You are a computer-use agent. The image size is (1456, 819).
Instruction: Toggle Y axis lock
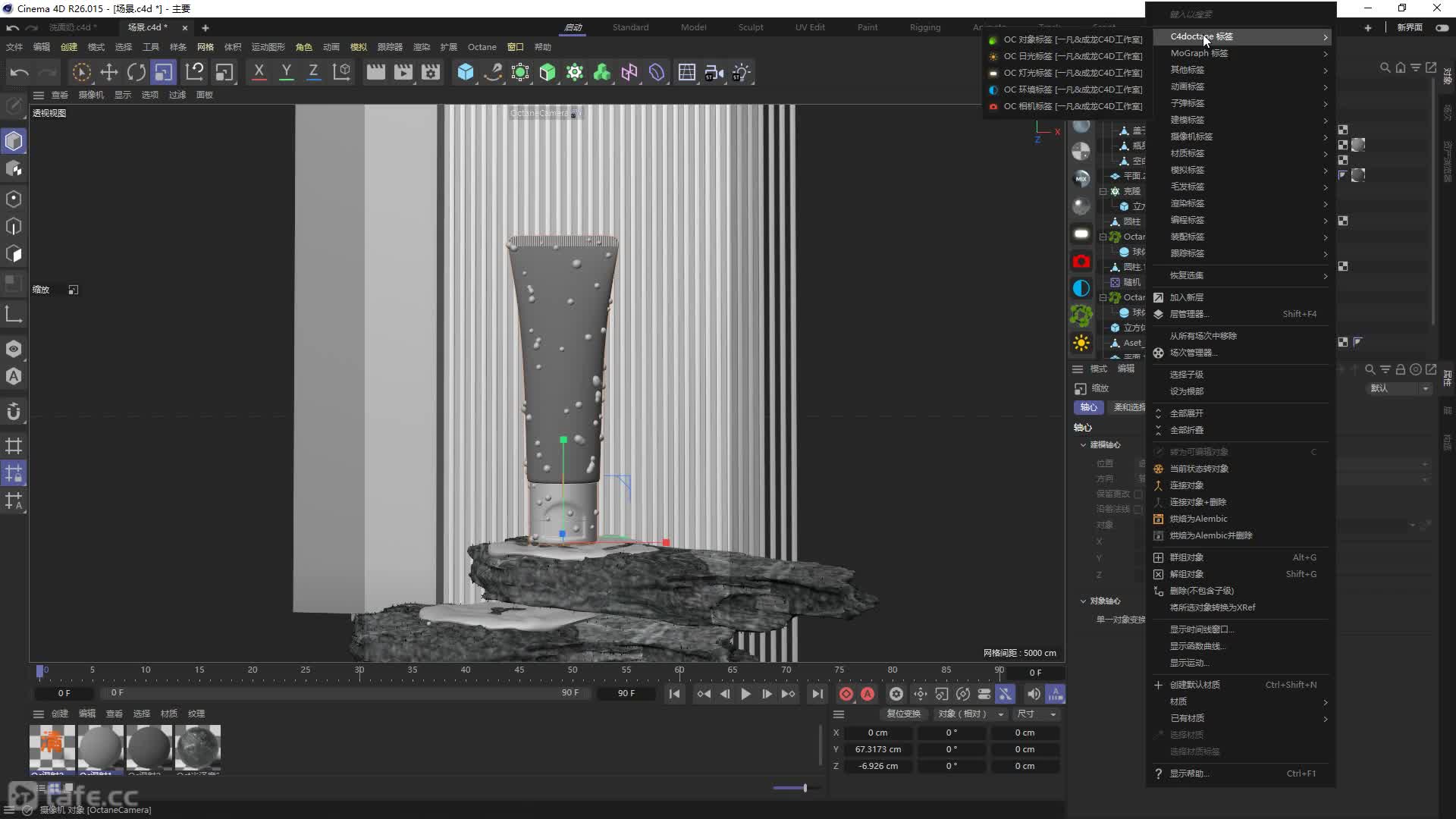pyautogui.click(x=286, y=72)
